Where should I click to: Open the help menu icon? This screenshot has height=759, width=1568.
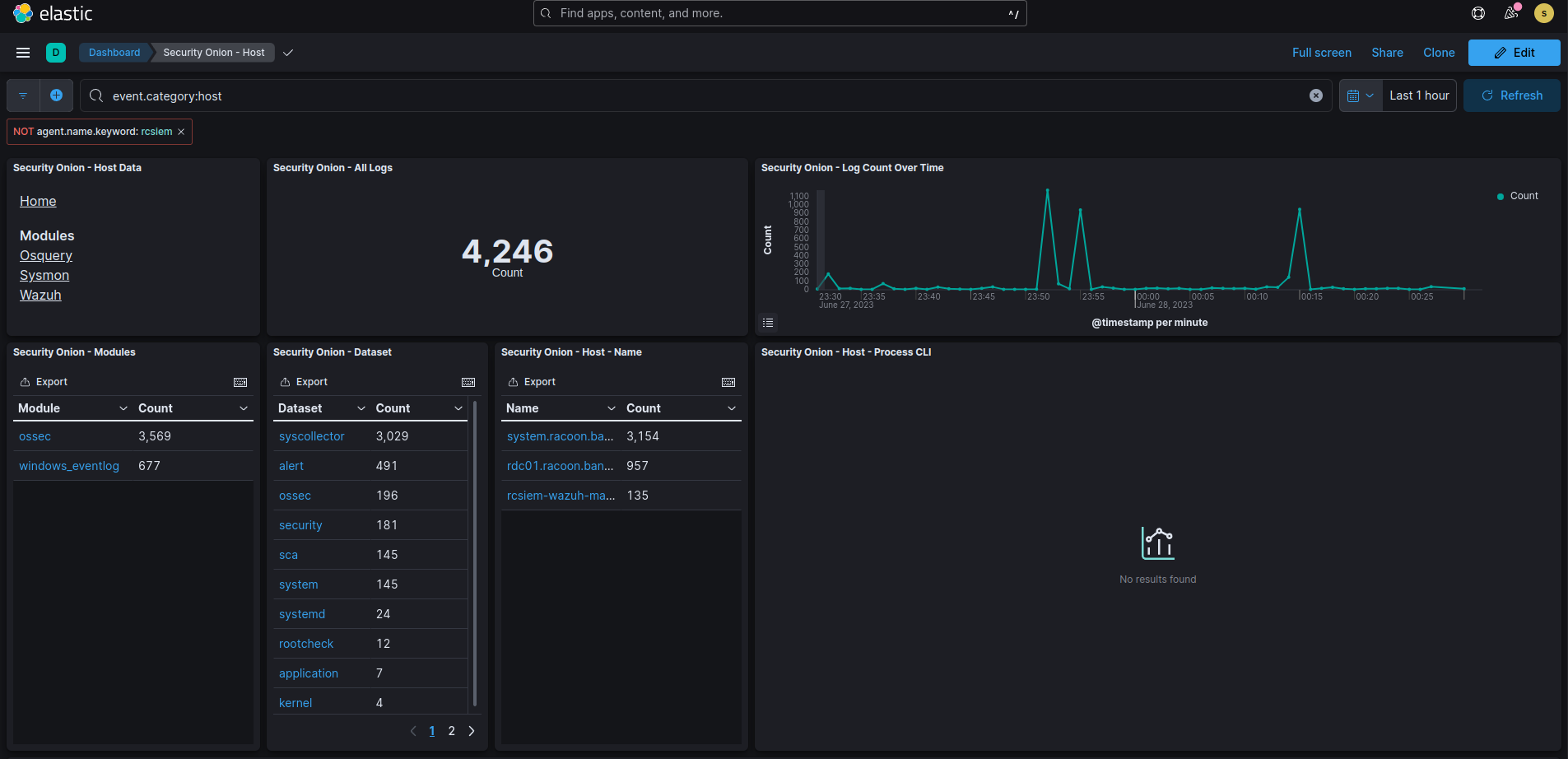coord(1477,13)
